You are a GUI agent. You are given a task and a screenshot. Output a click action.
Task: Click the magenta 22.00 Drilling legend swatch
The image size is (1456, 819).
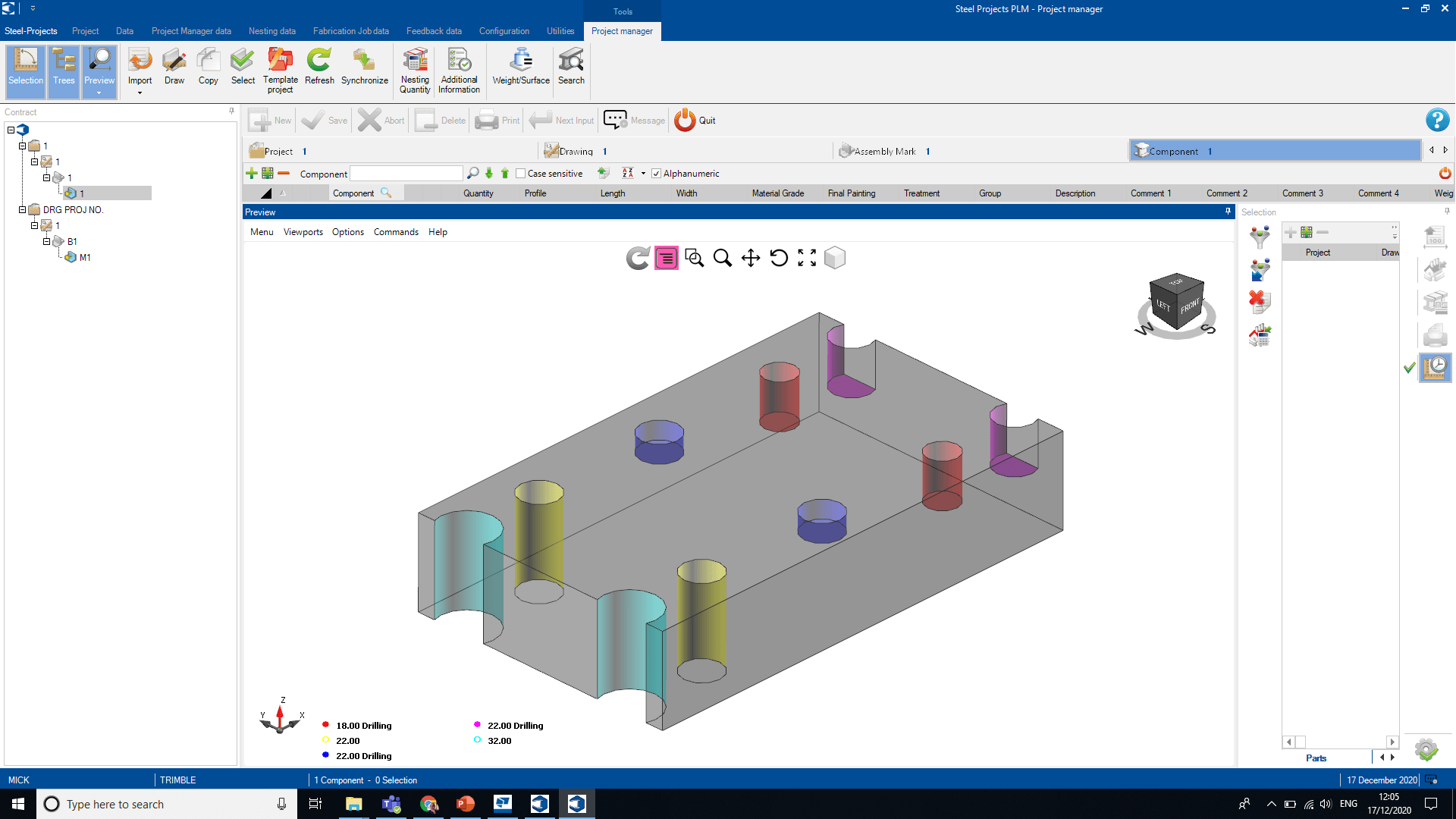pyautogui.click(x=477, y=724)
